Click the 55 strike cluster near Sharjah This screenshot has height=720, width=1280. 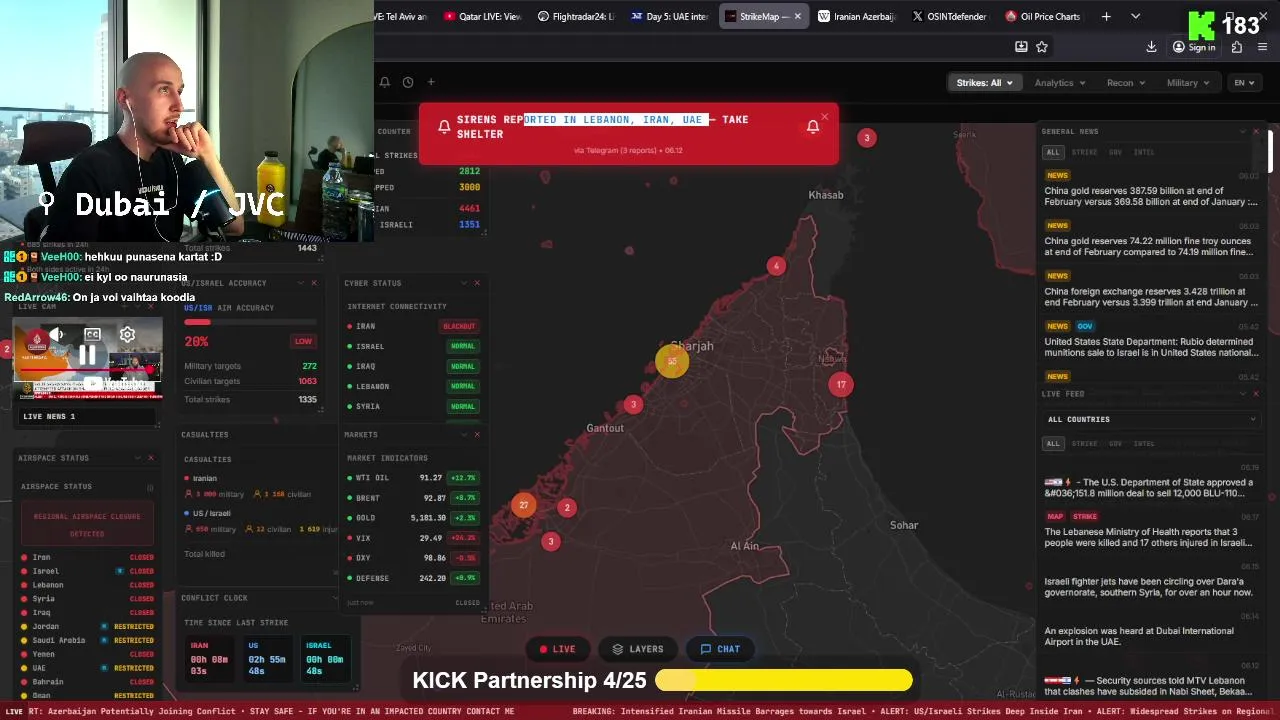pos(672,361)
